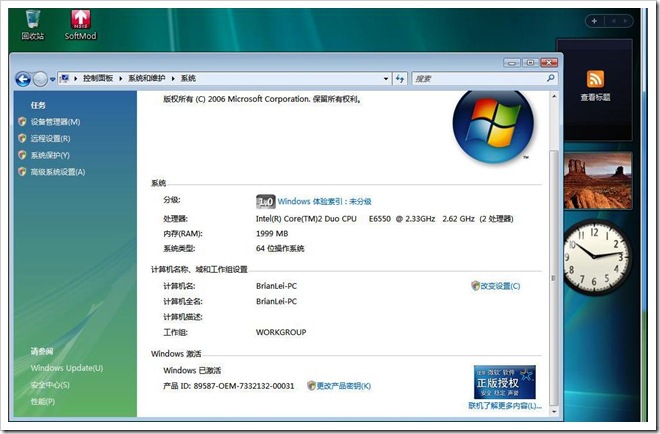The image size is (660, 434).
Task: Click shield icon beside 远程设置
Action: coord(22,138)
